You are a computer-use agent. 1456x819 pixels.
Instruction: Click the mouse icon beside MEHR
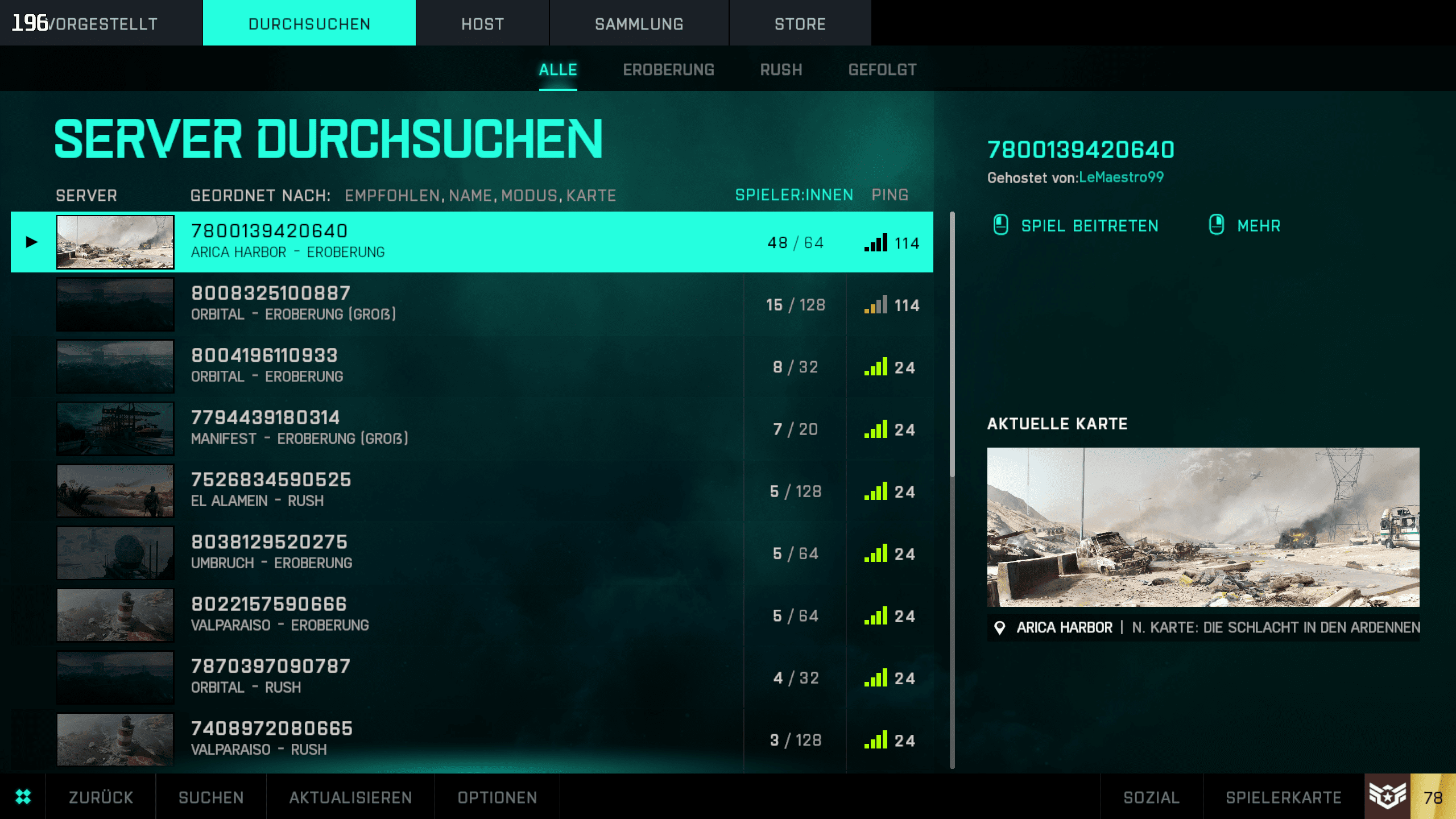[x=1216, y=225]
